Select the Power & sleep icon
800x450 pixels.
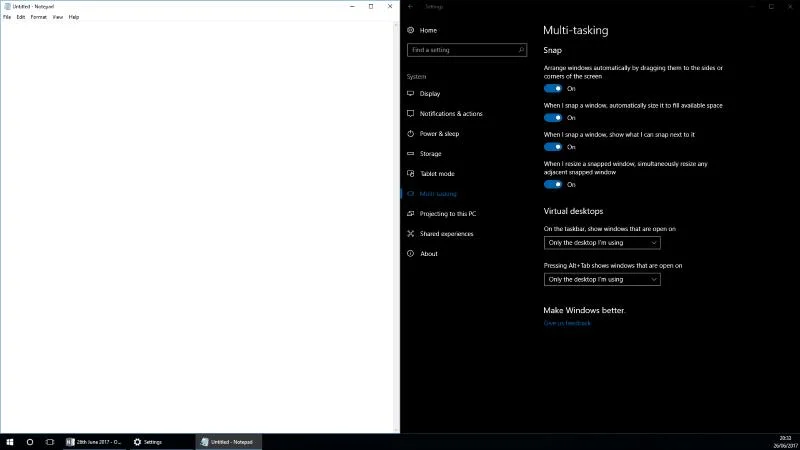(410, 134)
